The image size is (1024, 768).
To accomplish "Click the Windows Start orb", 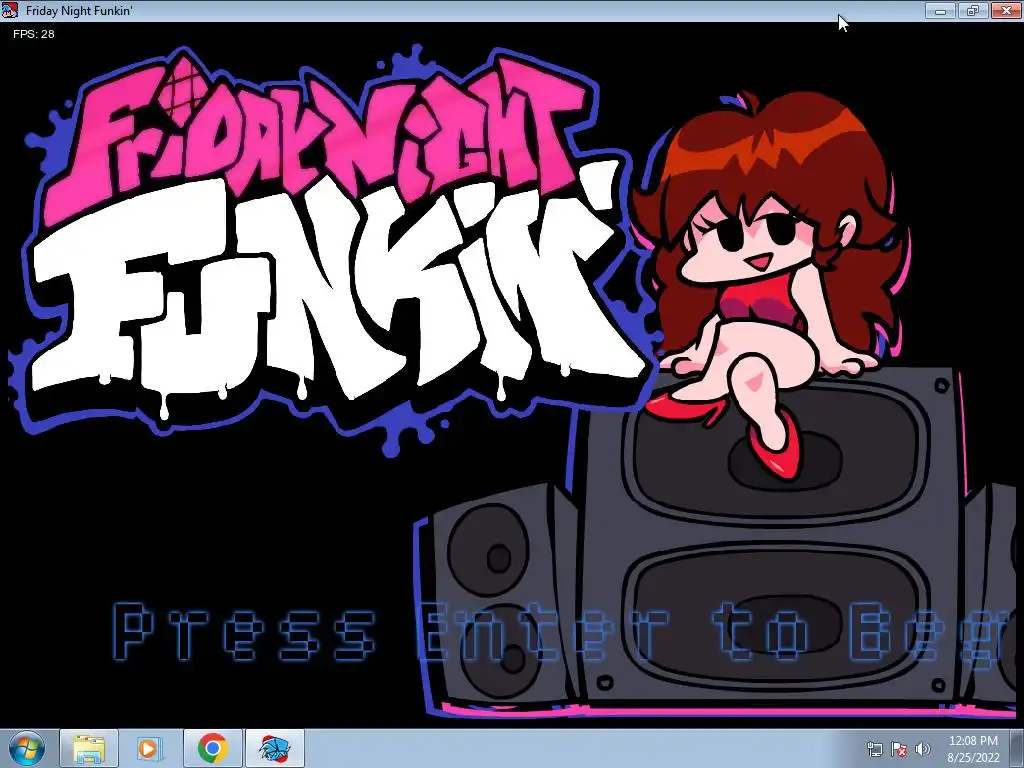I will point(27,748).
